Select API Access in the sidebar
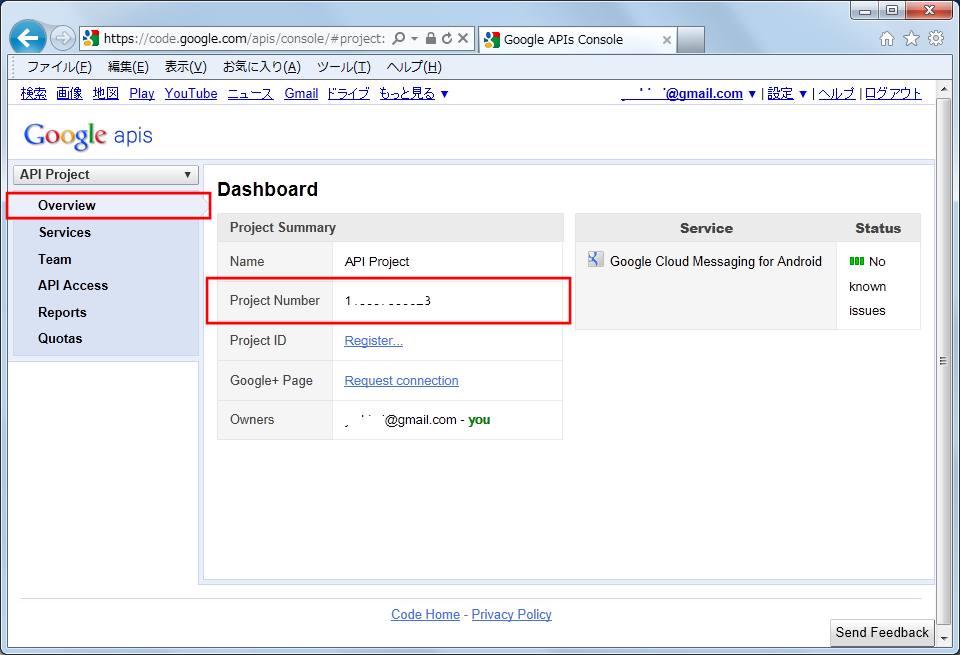The width and height of the screenshot is (960, 655). click(72, 285)
